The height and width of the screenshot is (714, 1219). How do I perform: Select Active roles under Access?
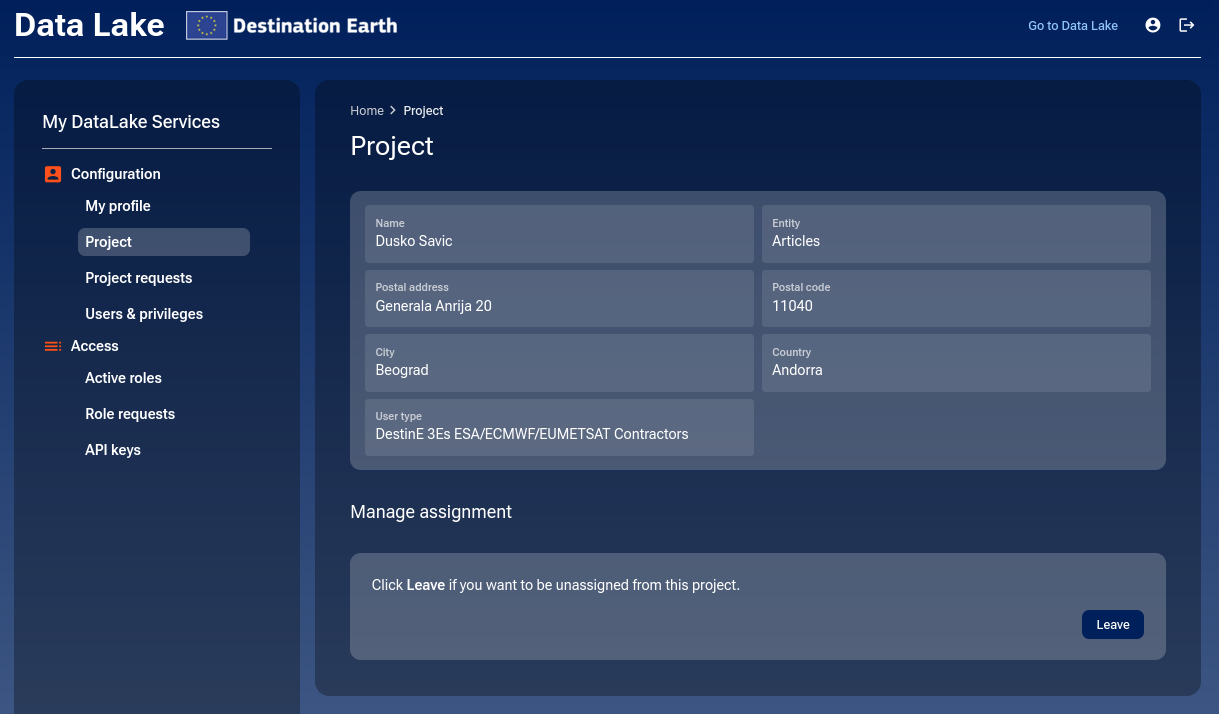pyautogui.click(x=123, y=377)
